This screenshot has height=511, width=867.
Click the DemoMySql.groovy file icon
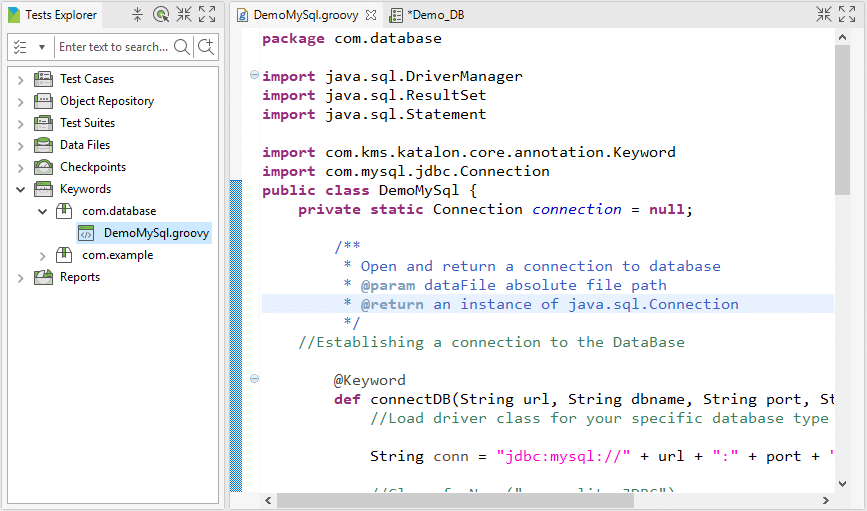(86, 233)
